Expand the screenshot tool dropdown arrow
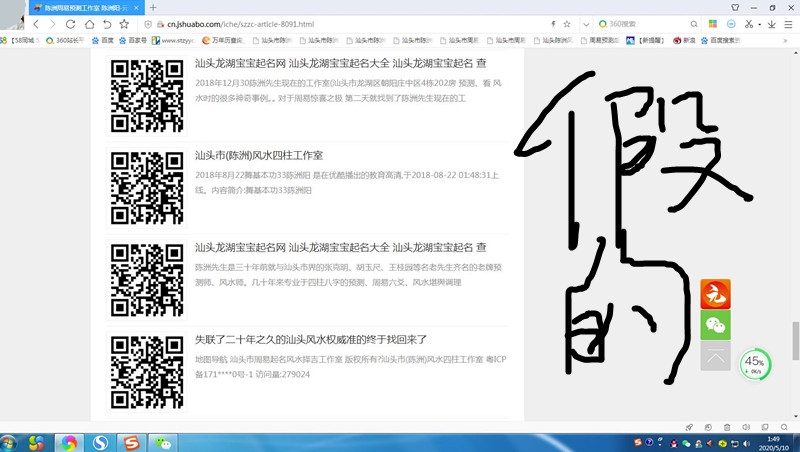Screen dimensions: 800x452 [x=761, y=23]
